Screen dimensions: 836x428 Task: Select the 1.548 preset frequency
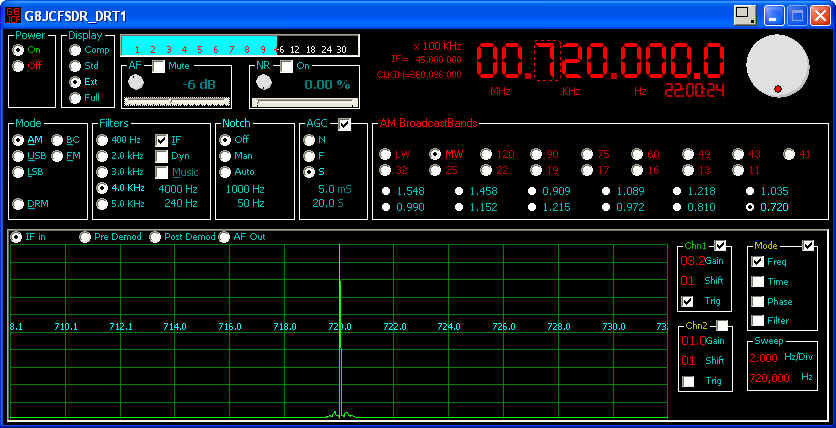click(x=387, y=190)
